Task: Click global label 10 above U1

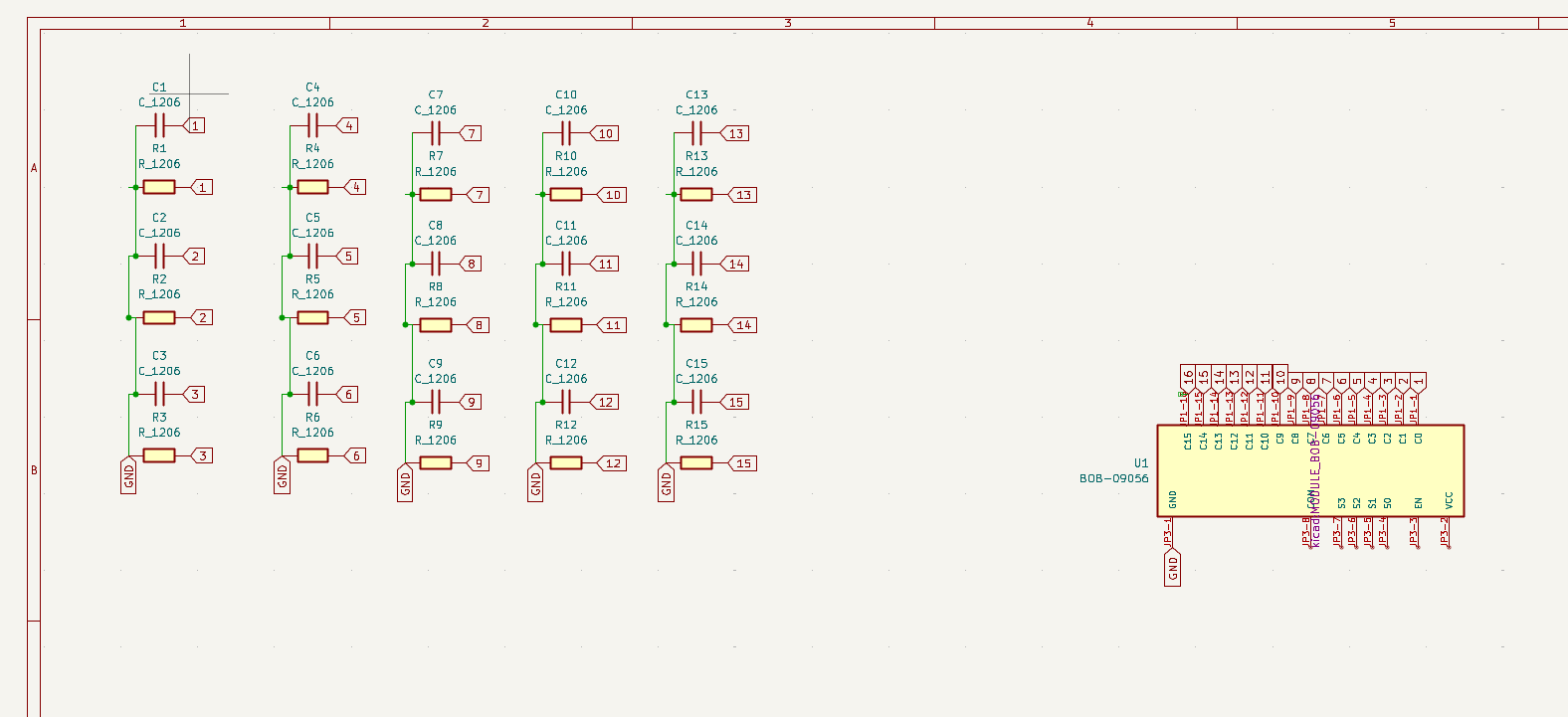Action: coord(1280,378)
